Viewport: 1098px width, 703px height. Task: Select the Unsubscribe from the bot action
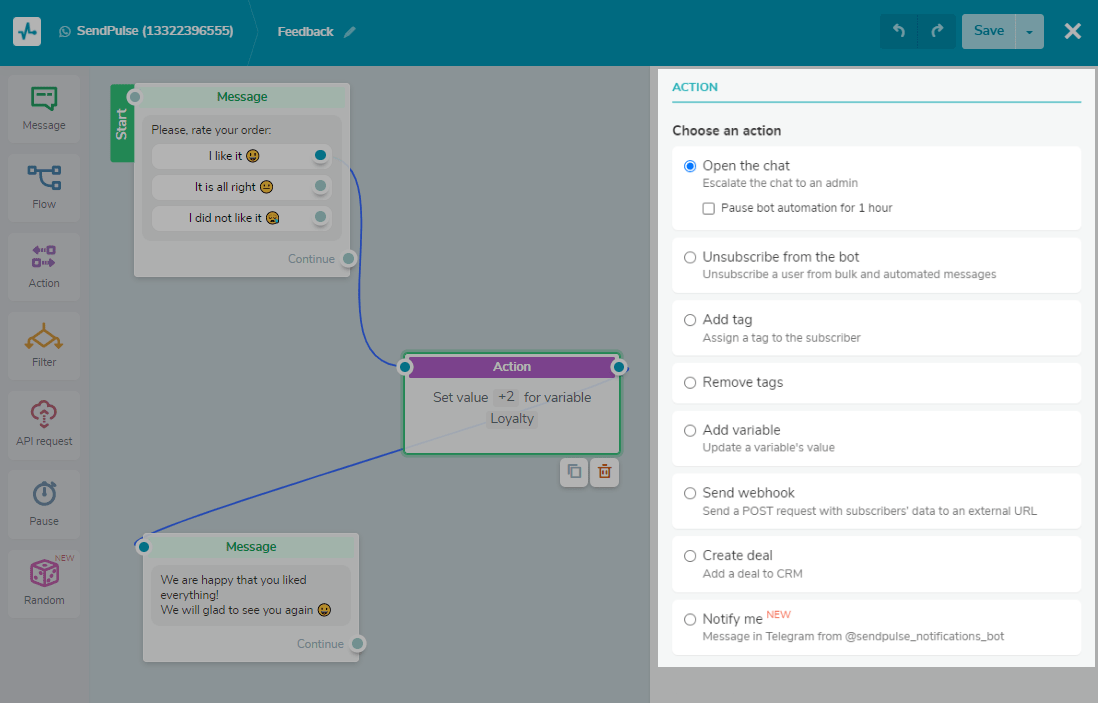point(691,257)
